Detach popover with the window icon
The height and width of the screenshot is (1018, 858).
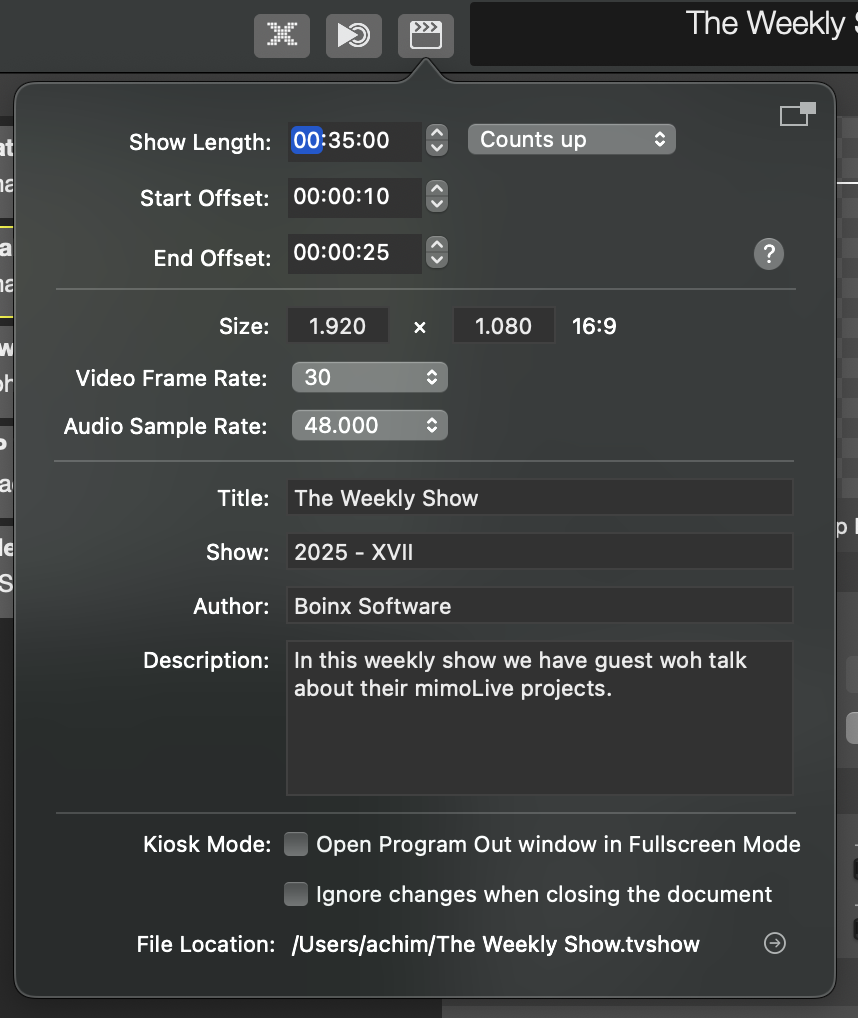pos(798,114)
